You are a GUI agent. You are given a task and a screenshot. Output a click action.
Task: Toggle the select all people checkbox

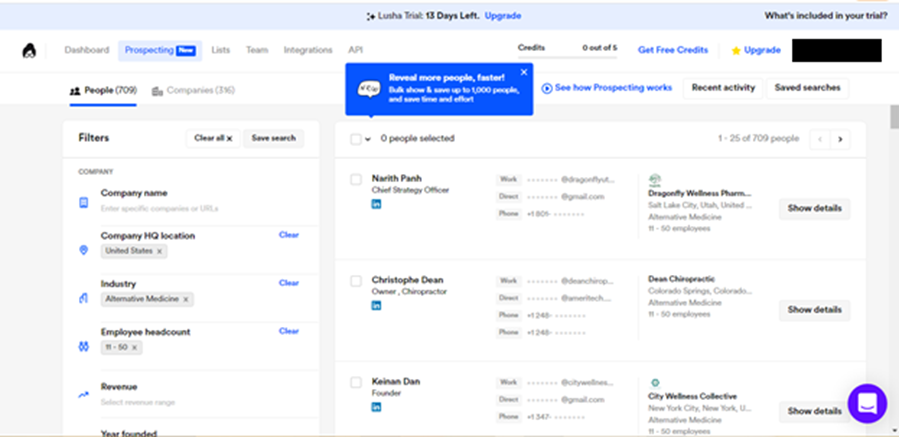(x=355, y=139)
